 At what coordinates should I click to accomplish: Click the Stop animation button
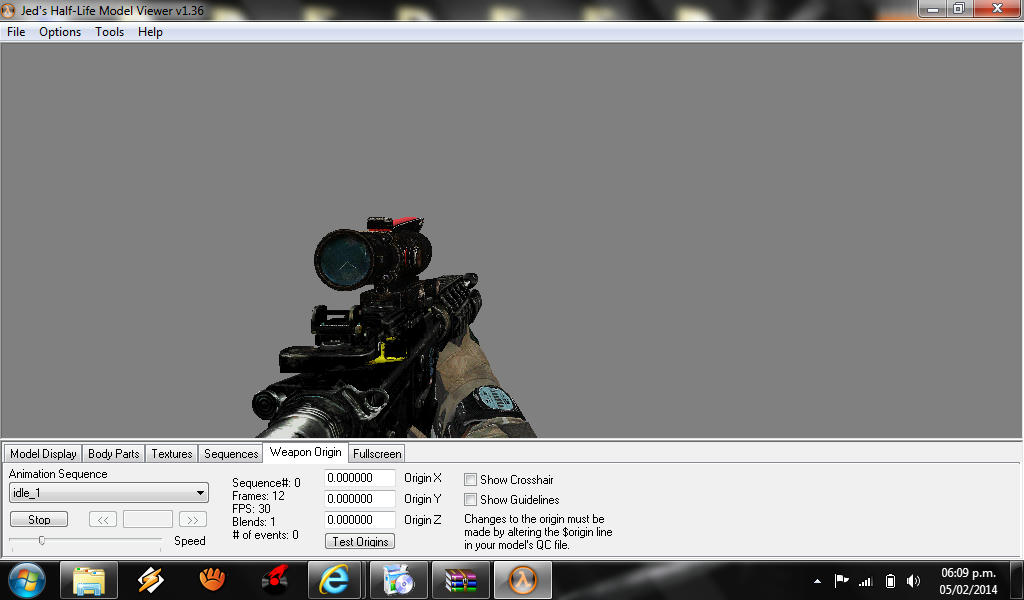[x=39, y=520]
